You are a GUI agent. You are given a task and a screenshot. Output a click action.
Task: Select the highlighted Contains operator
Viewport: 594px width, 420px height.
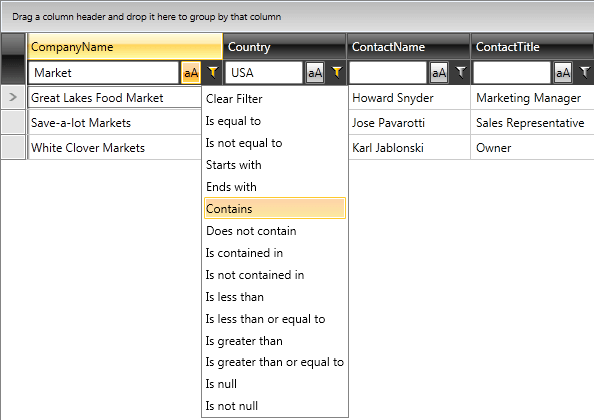275,208
